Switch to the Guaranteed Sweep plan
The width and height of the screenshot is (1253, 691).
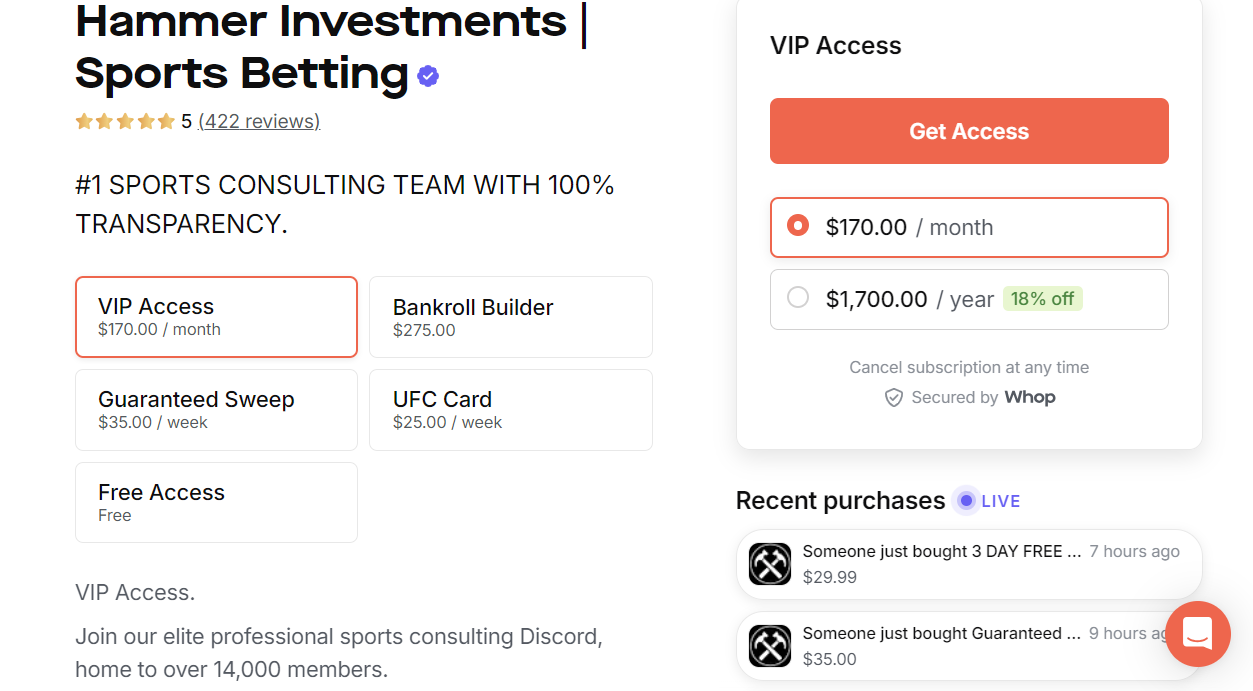pyautogui.click(x=216, y=409)
